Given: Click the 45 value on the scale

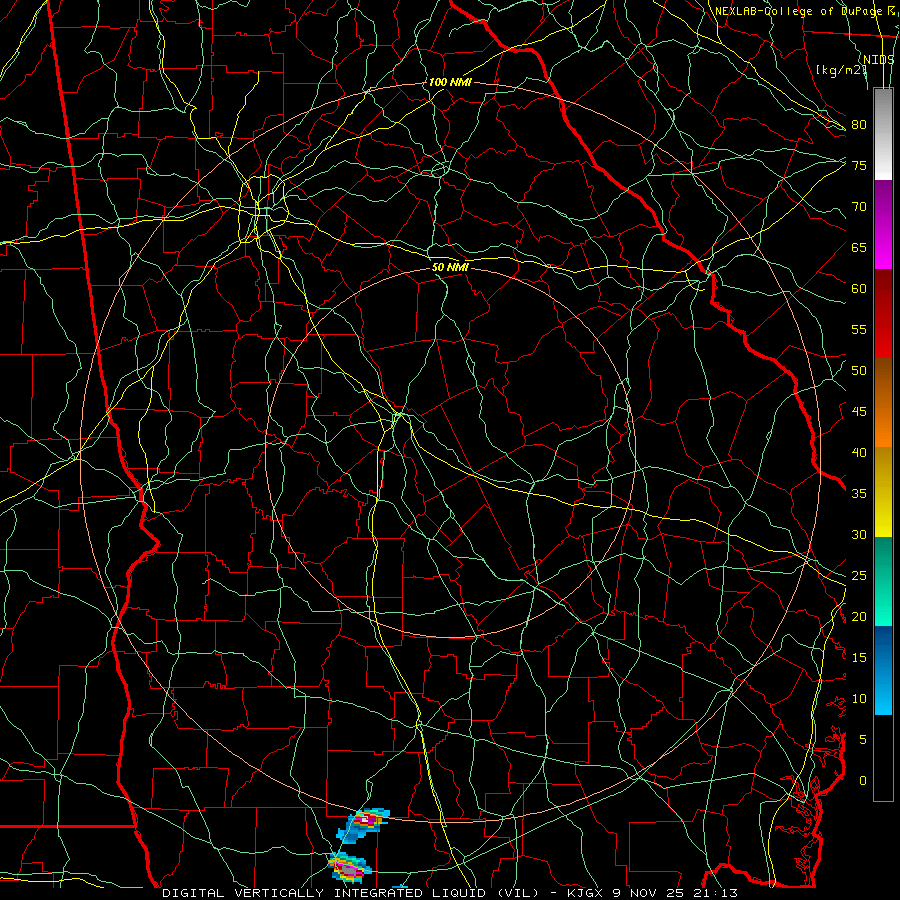Looking at the screenshot, I should click(x=859, y=412).
